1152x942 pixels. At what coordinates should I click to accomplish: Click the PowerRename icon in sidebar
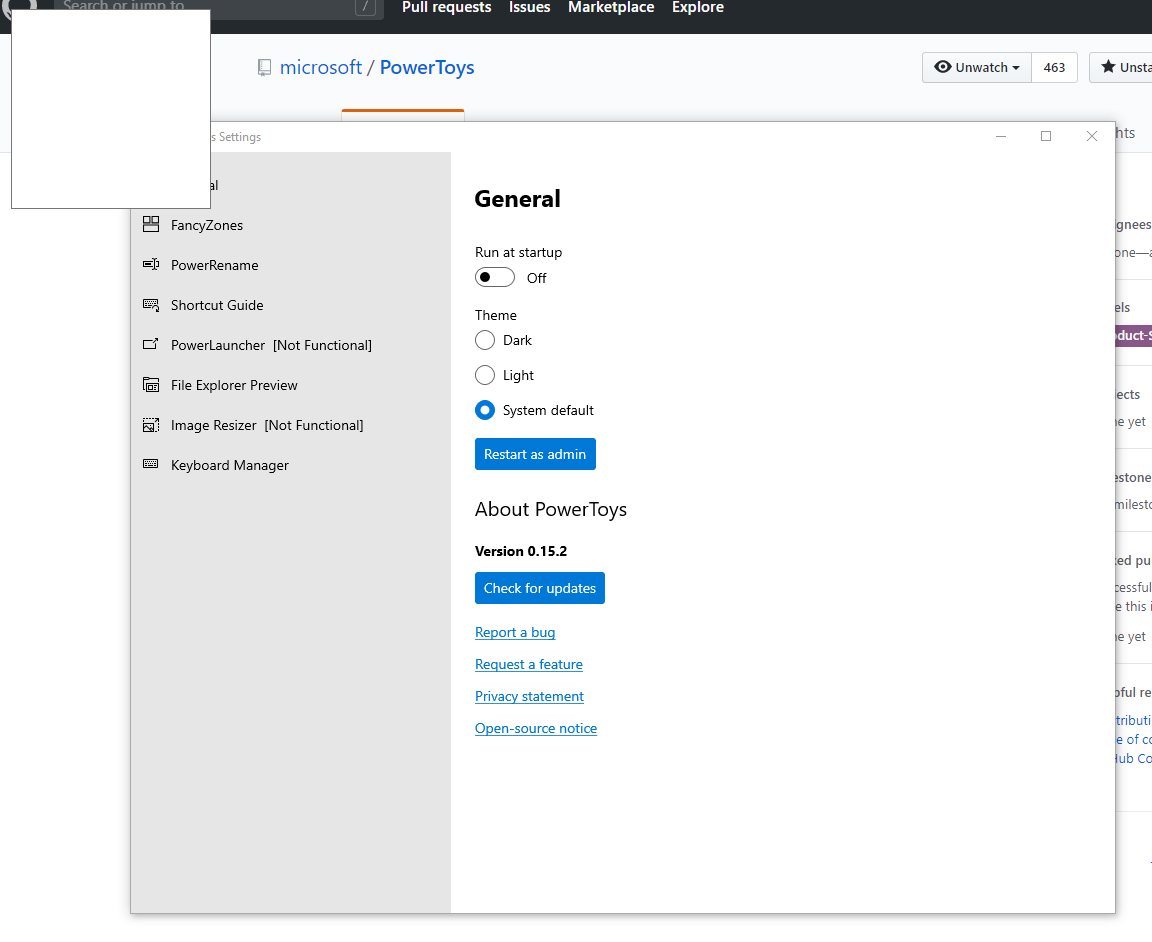click(x=151, y=265)
